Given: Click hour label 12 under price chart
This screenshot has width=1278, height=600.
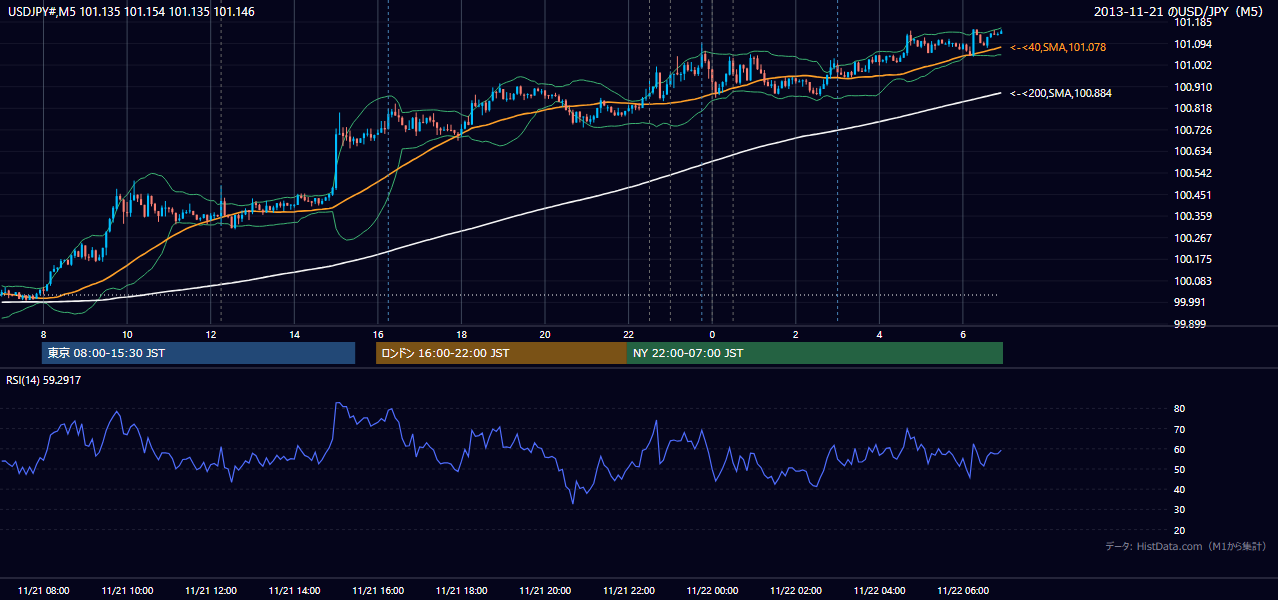Looking at the screenshot, I should tap(210, 333).
